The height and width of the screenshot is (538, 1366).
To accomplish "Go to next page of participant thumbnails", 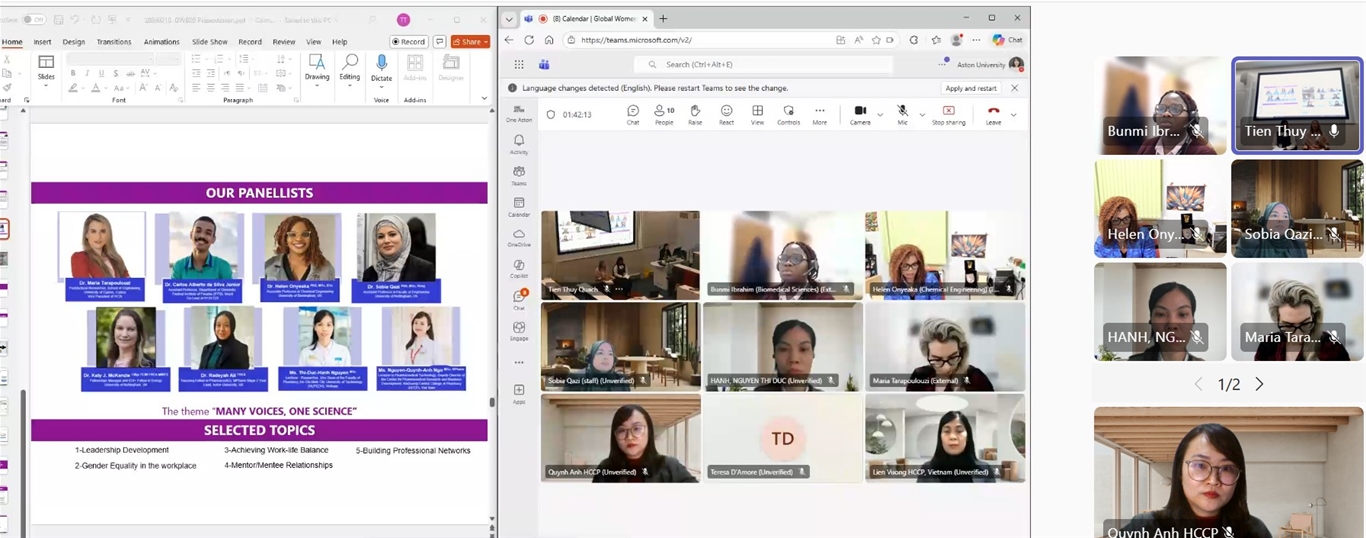I will click(x=1259, y=384).
